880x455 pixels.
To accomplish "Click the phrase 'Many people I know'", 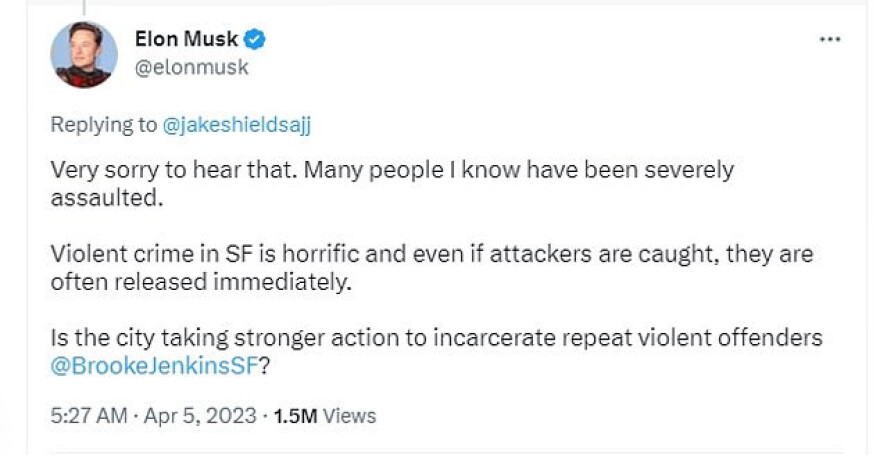I will [366, 170].
